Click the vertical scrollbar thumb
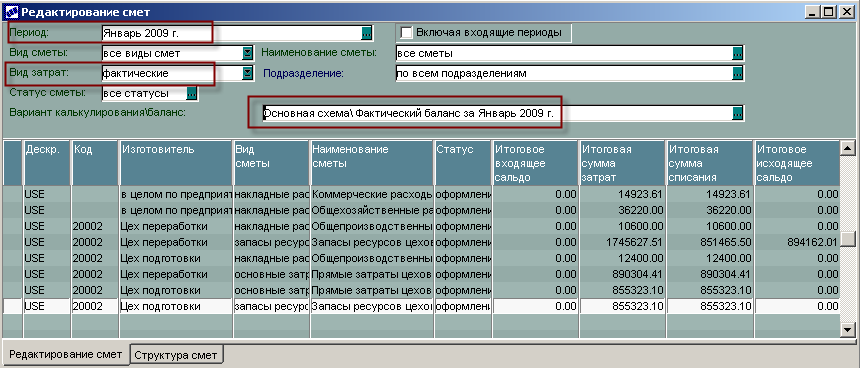Viewport: 860px width, 368px height. pyautogui.click(x=848, y=238)
